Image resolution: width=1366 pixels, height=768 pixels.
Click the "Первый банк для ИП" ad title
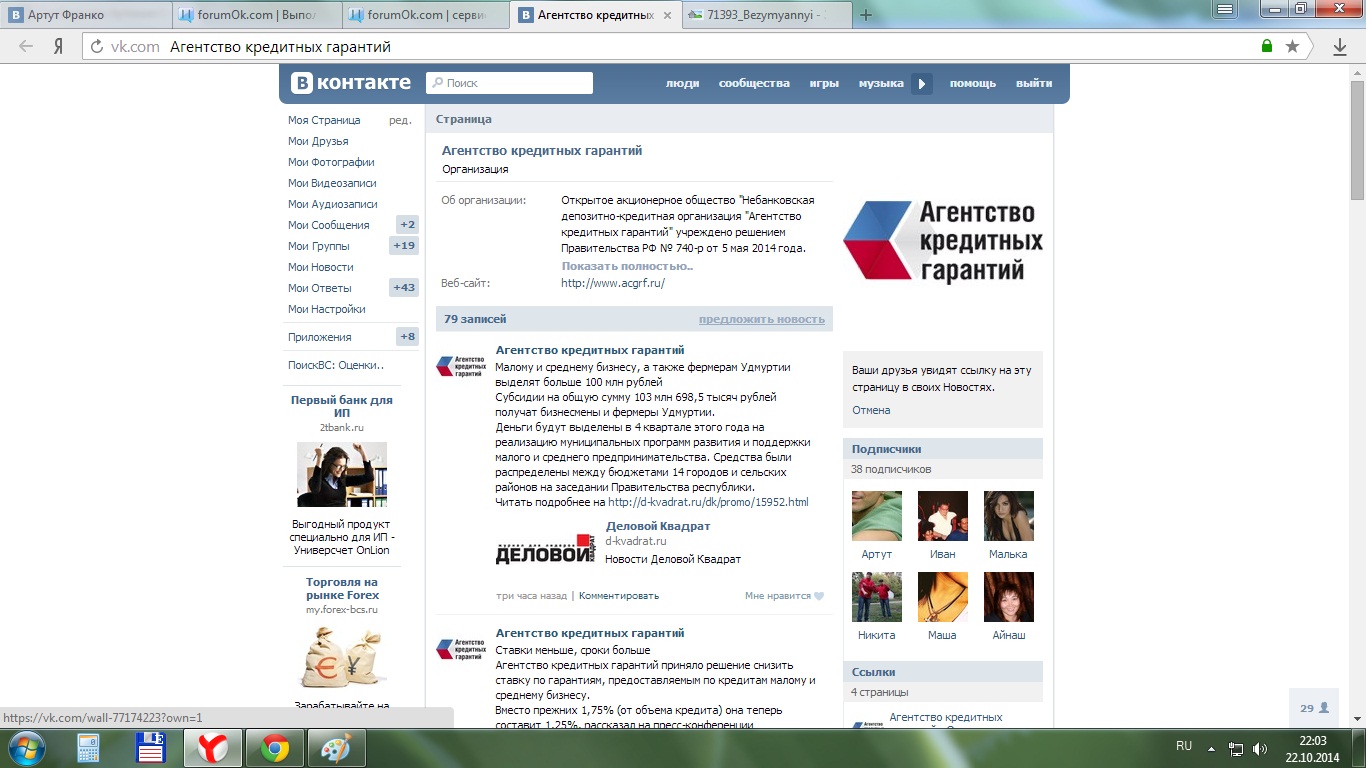[x=342, y=406]
